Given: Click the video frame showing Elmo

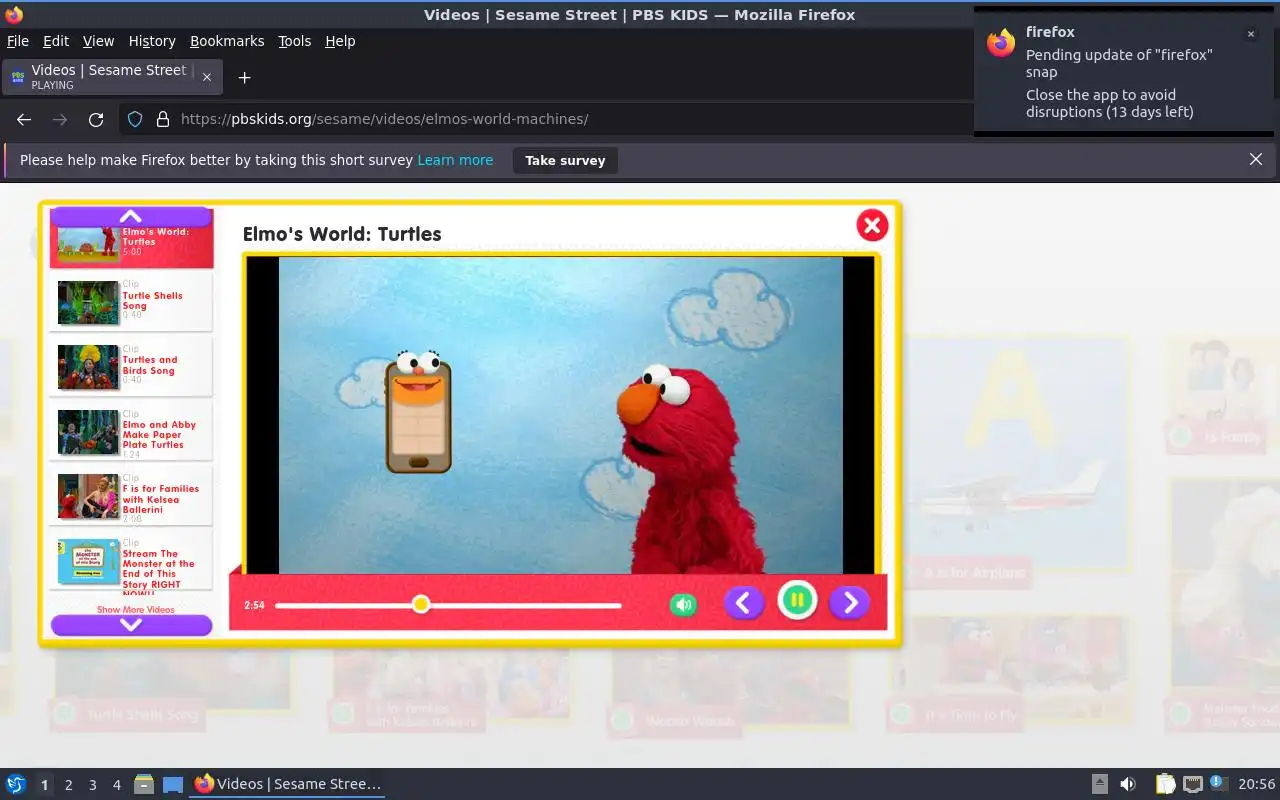Looking at the screenshot, I should tap(561, 415).
